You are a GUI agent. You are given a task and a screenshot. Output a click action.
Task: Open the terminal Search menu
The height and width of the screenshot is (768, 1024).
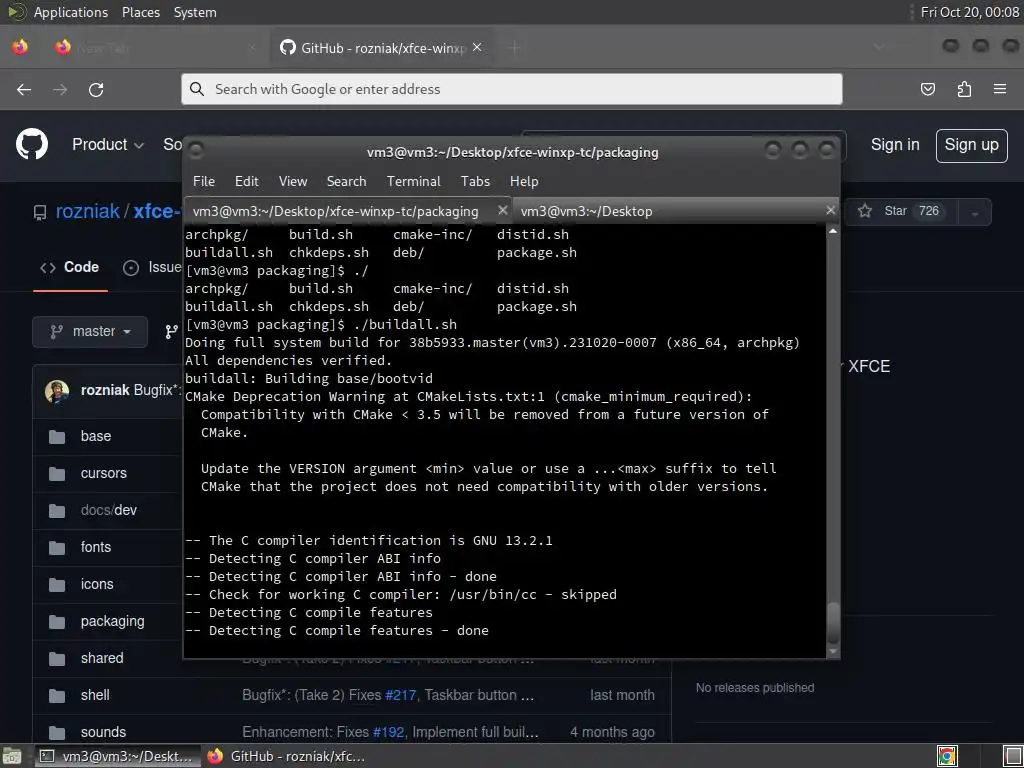click(346, 182)
